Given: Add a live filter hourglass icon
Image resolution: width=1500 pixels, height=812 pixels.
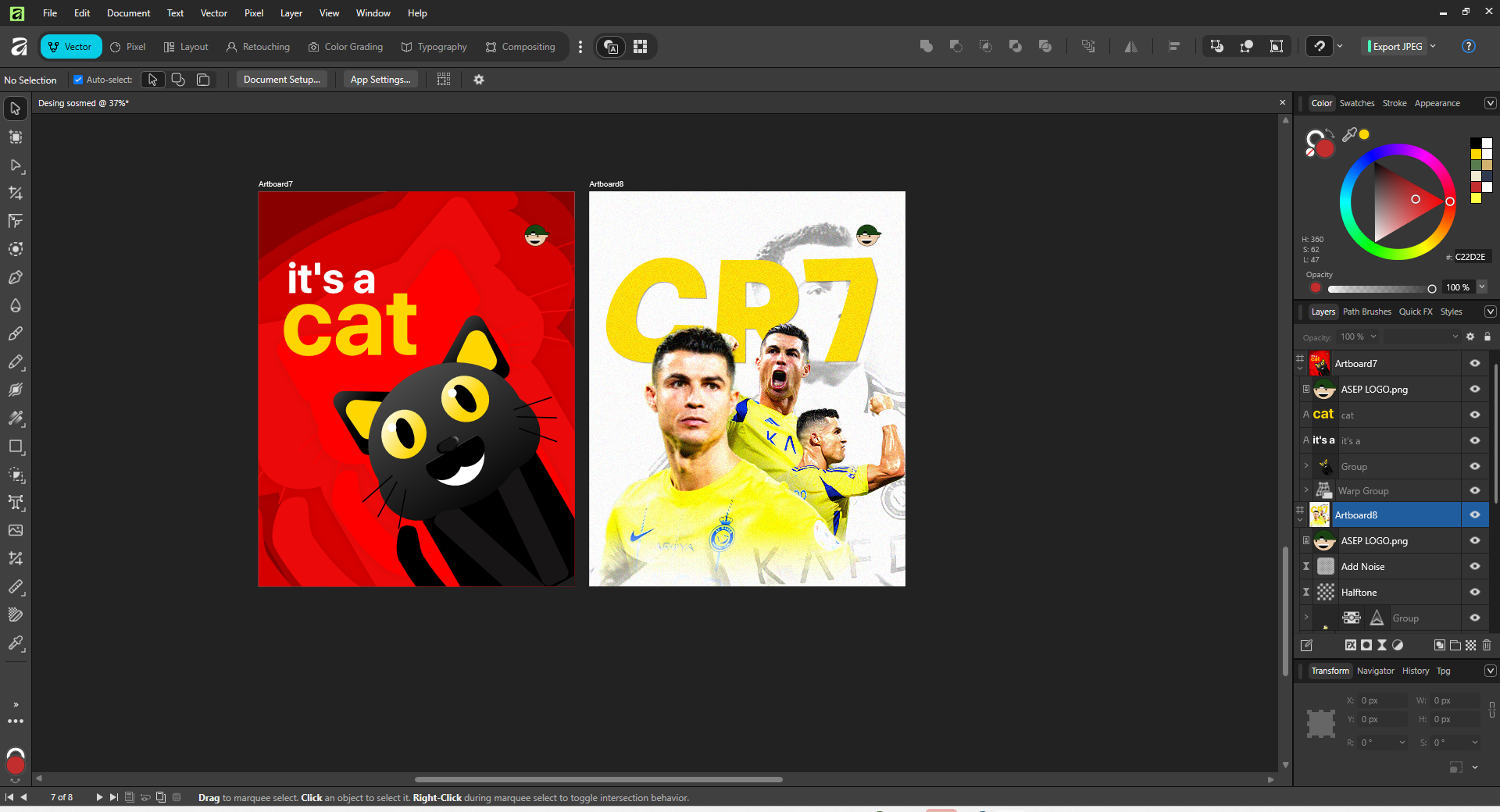Looking at the screenshot, I should (1381, 645).
